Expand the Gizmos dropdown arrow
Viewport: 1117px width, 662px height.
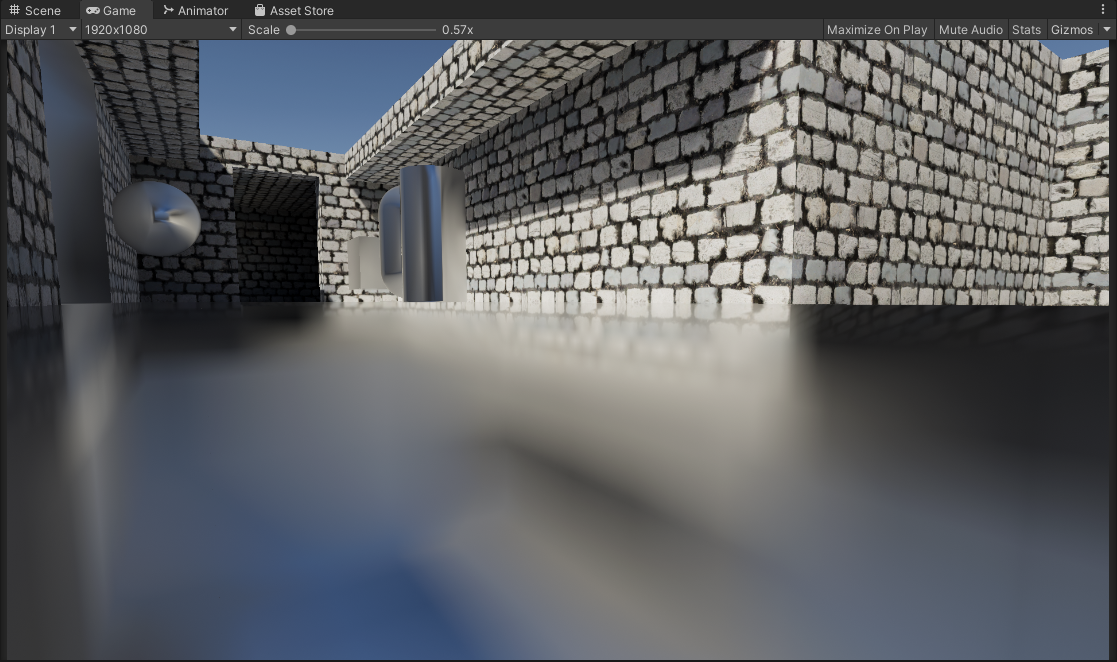1106,30
